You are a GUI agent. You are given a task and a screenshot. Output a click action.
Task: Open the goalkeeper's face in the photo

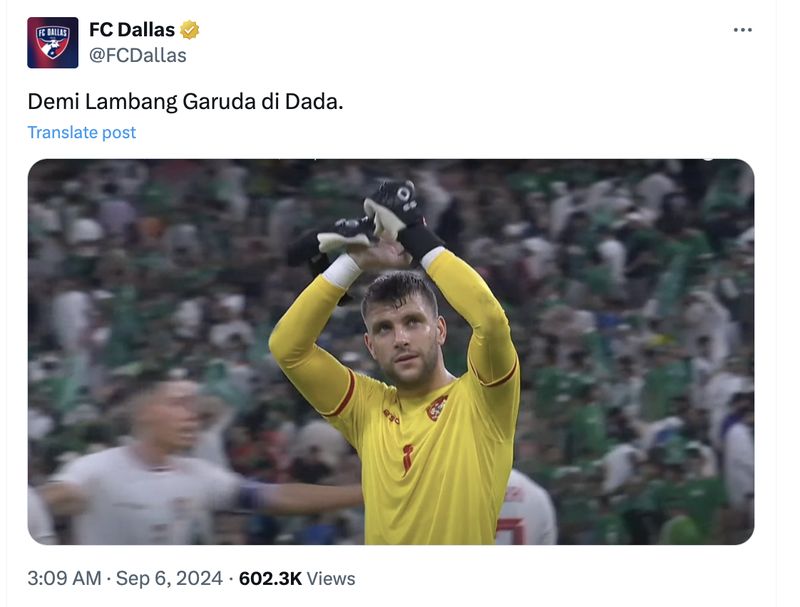(403, 334)
